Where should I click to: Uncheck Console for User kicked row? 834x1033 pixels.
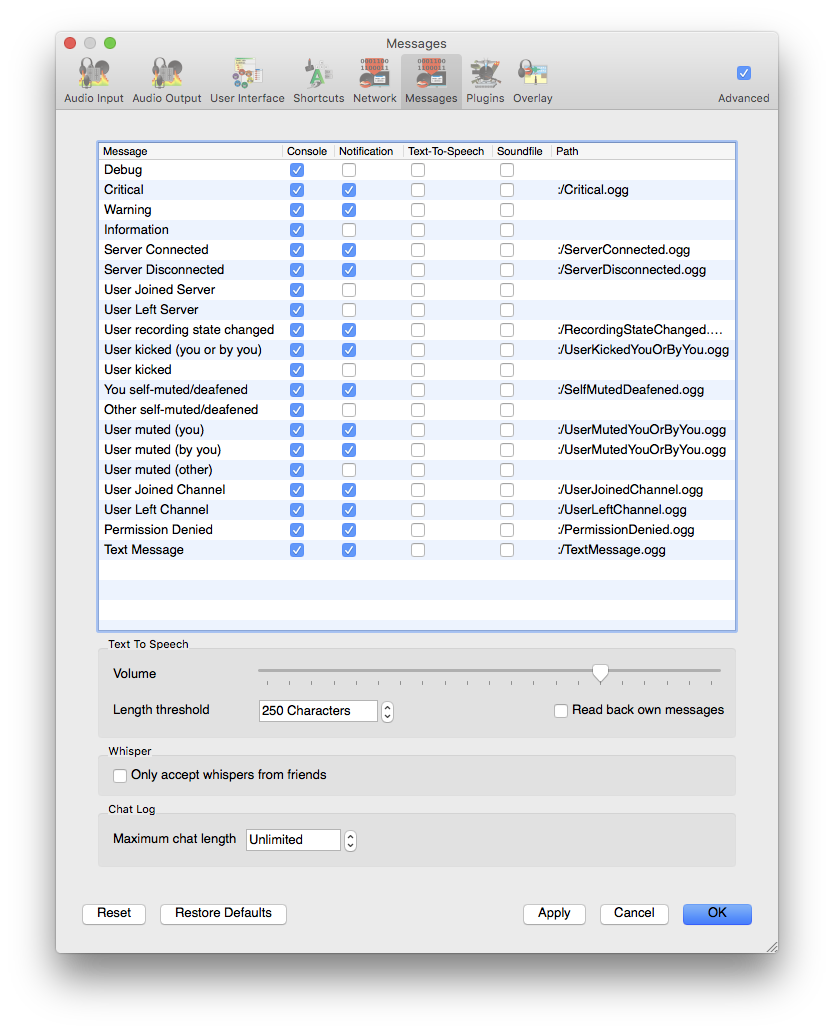pyautogui.click(x=297, y=370)
